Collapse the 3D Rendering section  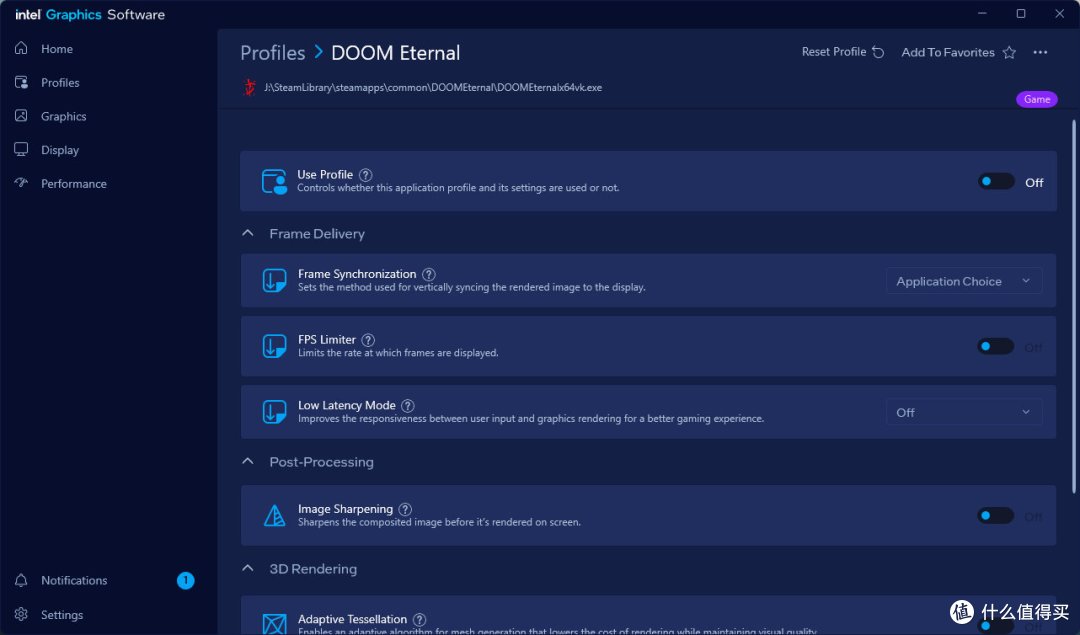click(x=248, y=569)
